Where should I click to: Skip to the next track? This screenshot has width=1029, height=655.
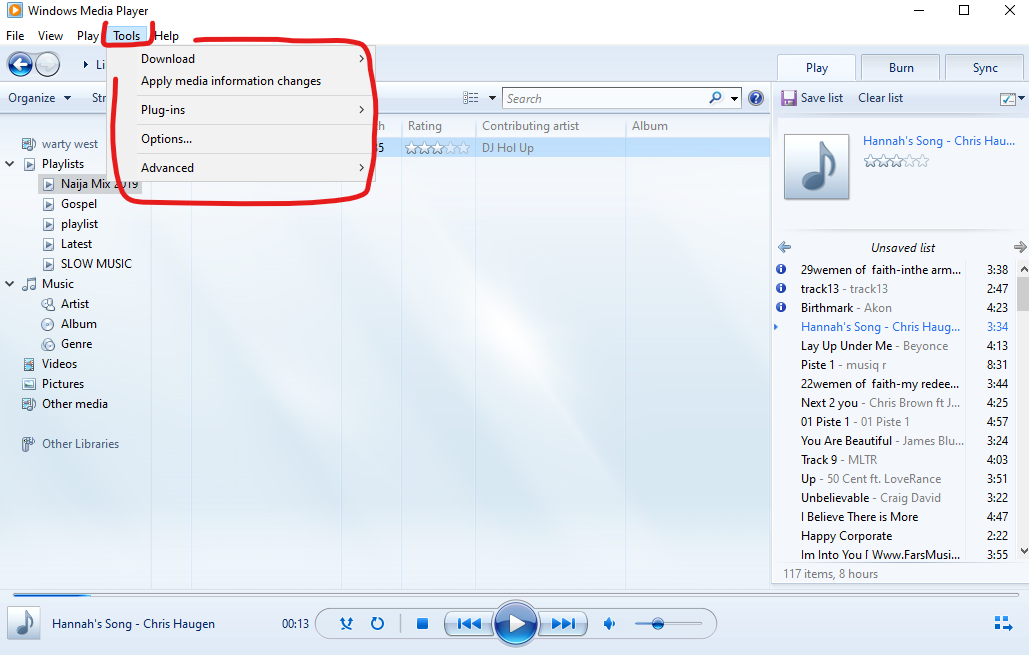[x=562, y=623]
